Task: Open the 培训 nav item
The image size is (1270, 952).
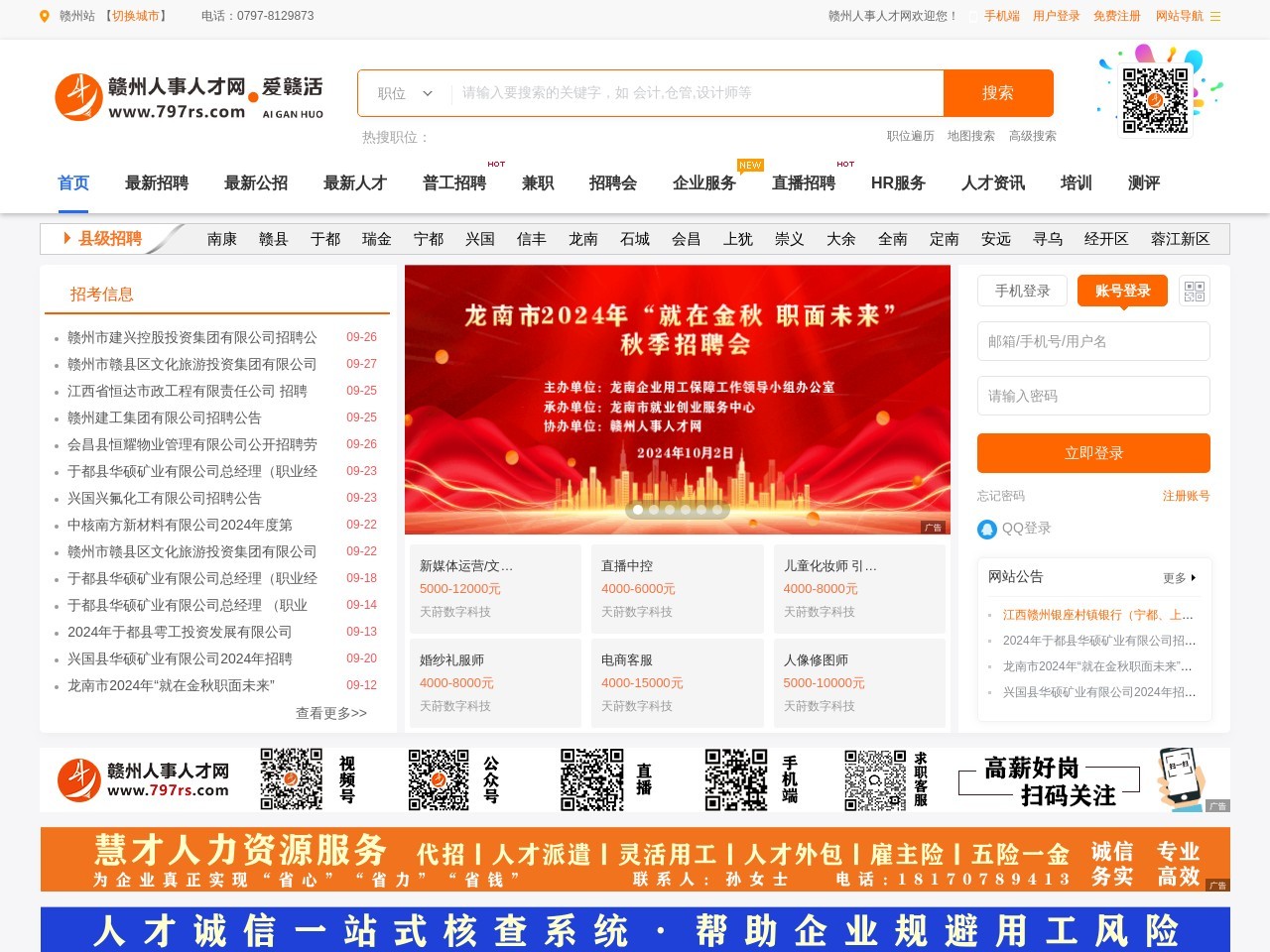Action: point(1077,182)
